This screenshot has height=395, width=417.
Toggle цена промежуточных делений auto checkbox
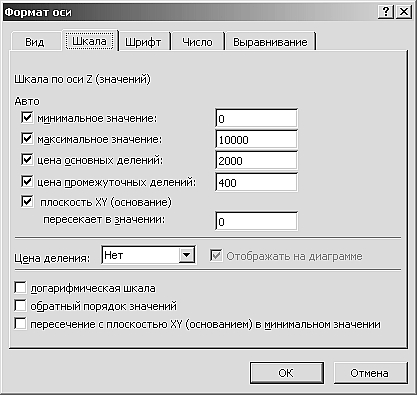27,181
